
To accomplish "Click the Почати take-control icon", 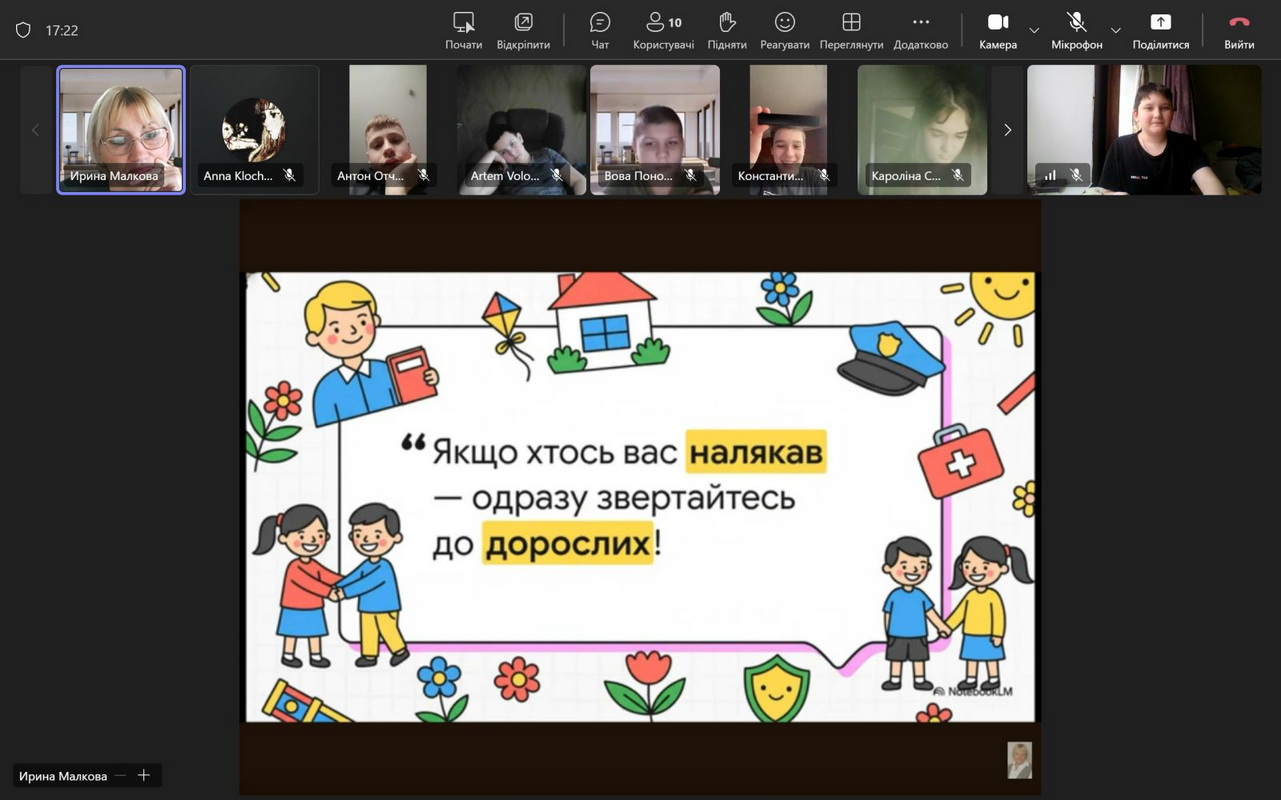I will 463,30.
